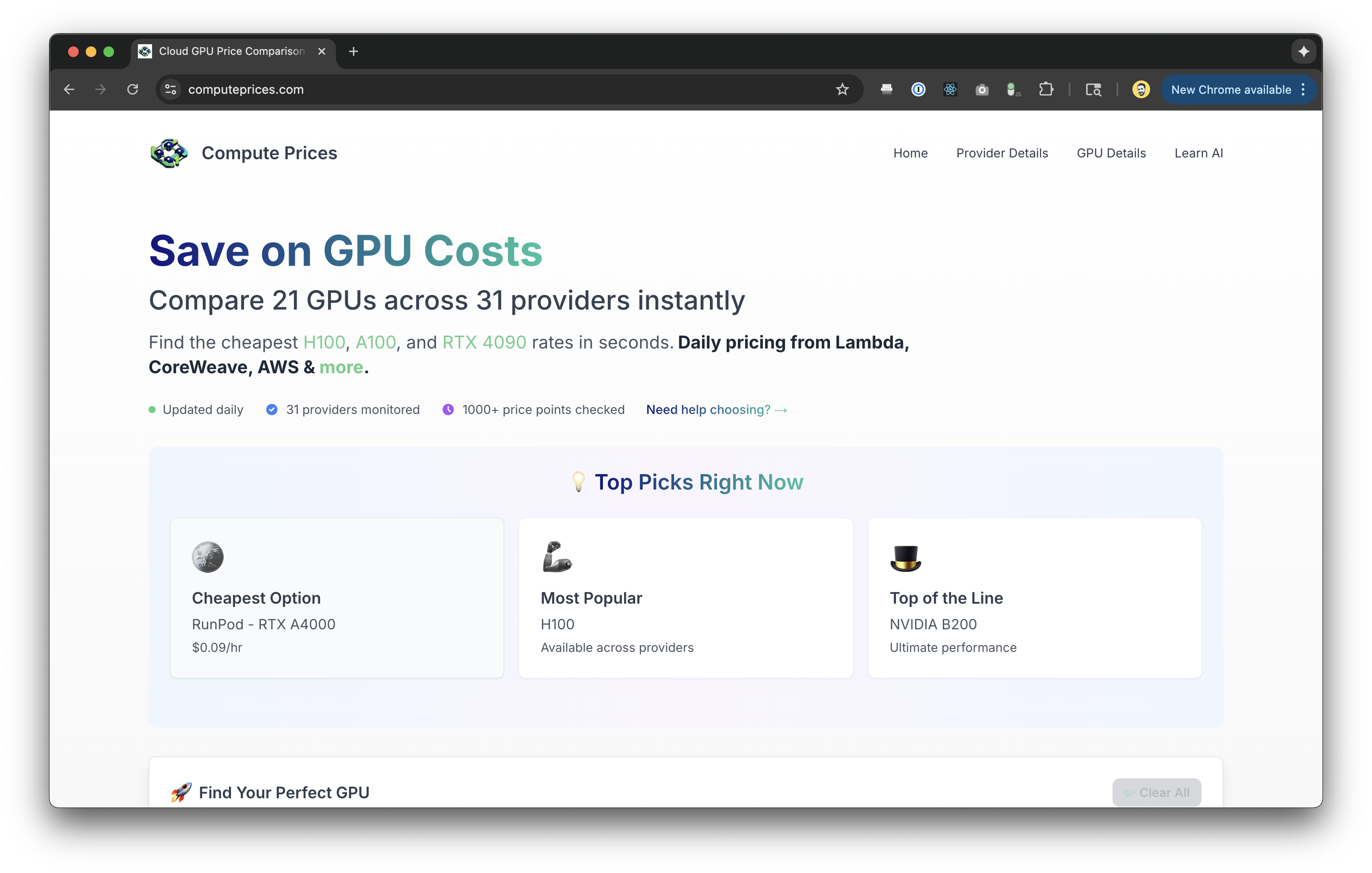Go back with the browser back arrow
The height and width of the screenshot is (873, 1372).
[69, 89]
